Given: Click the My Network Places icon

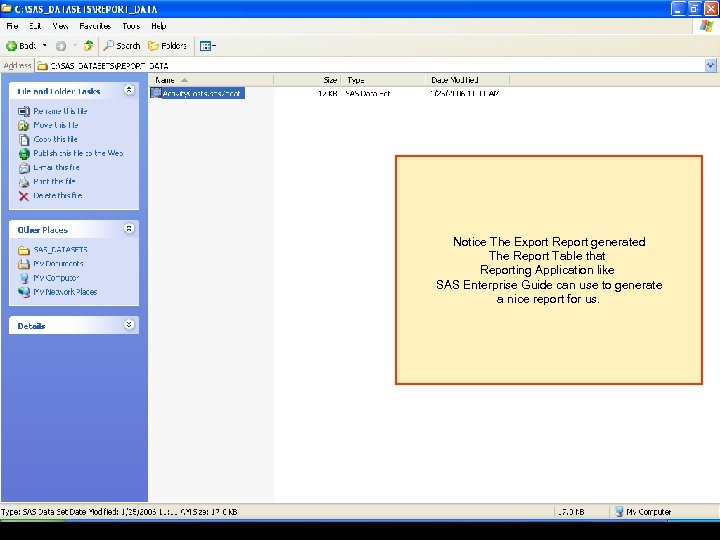Looking at the screenshot, I should [x=24, y=292].
